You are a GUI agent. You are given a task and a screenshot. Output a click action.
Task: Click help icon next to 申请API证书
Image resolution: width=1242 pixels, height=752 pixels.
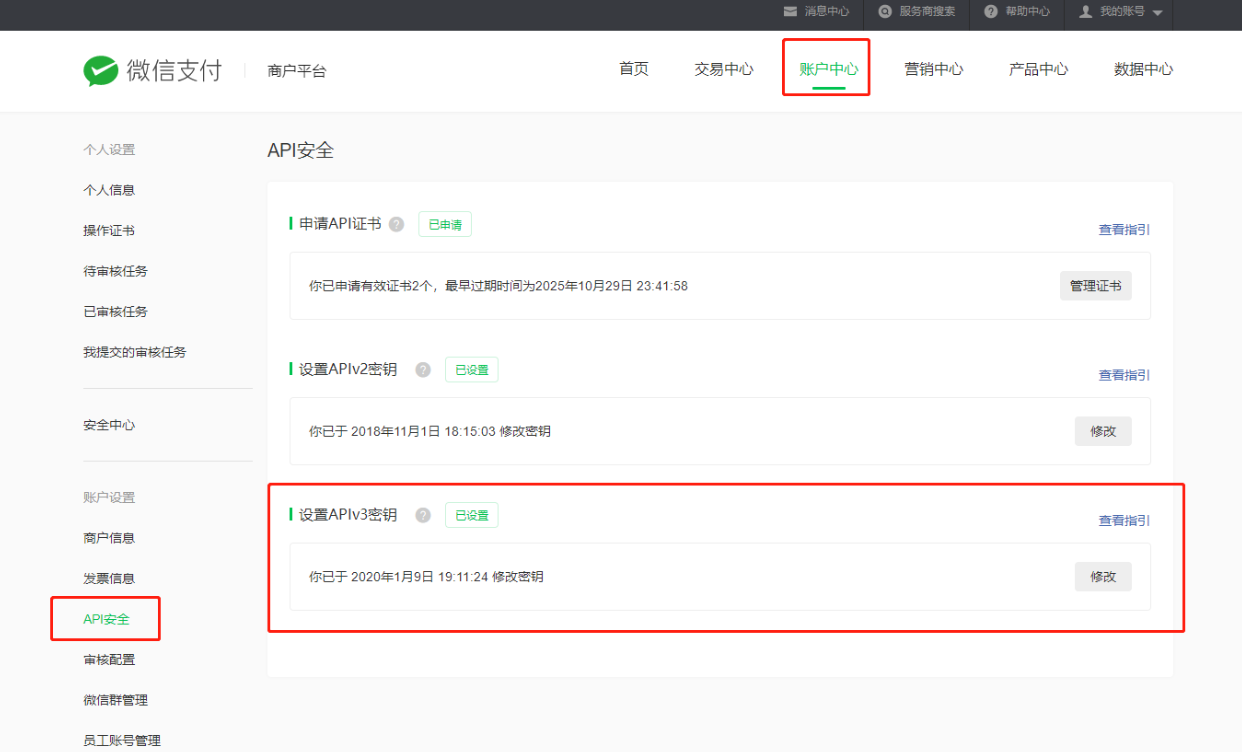[x=397, y=225]
